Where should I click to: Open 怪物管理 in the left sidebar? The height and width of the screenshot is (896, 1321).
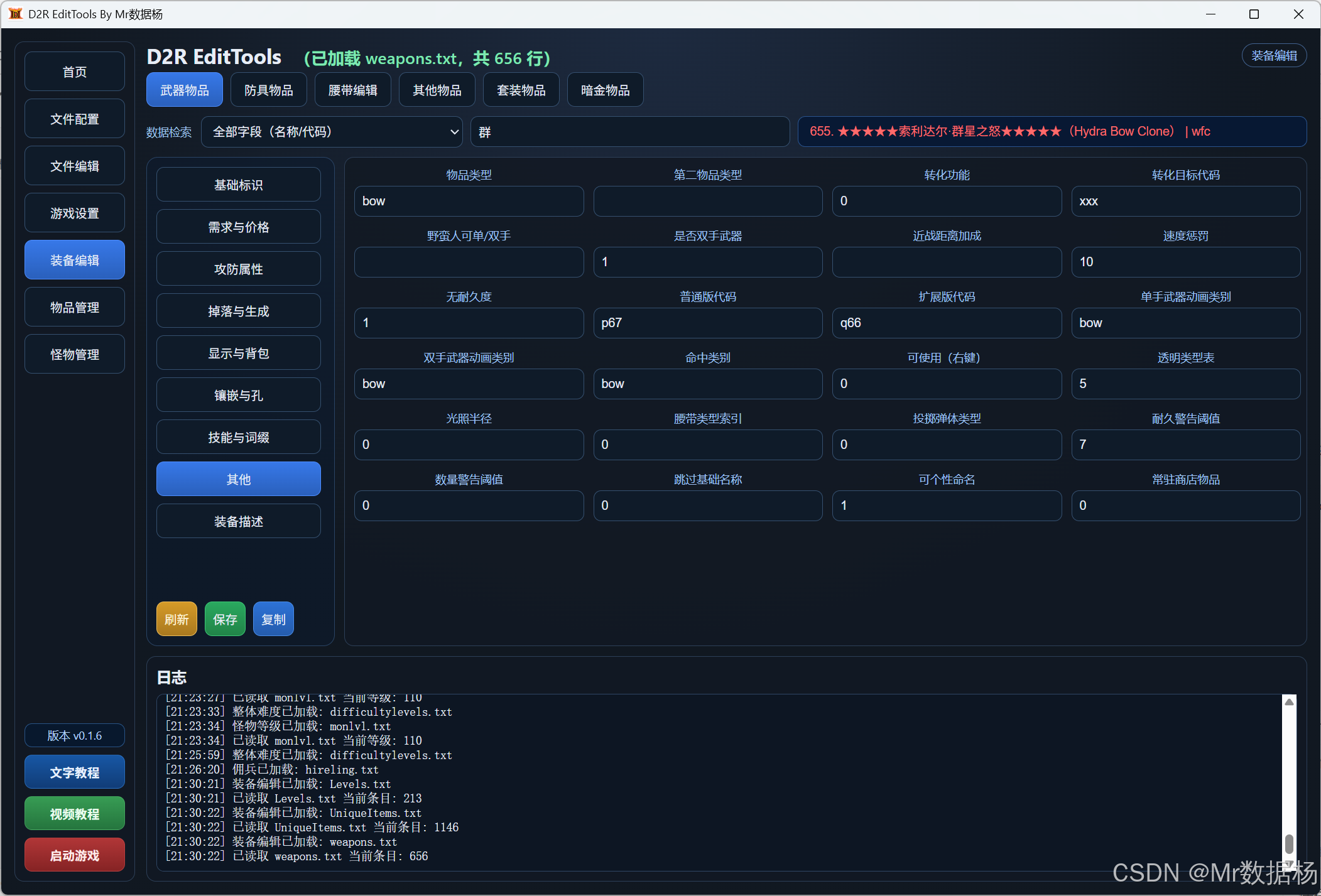74,355
